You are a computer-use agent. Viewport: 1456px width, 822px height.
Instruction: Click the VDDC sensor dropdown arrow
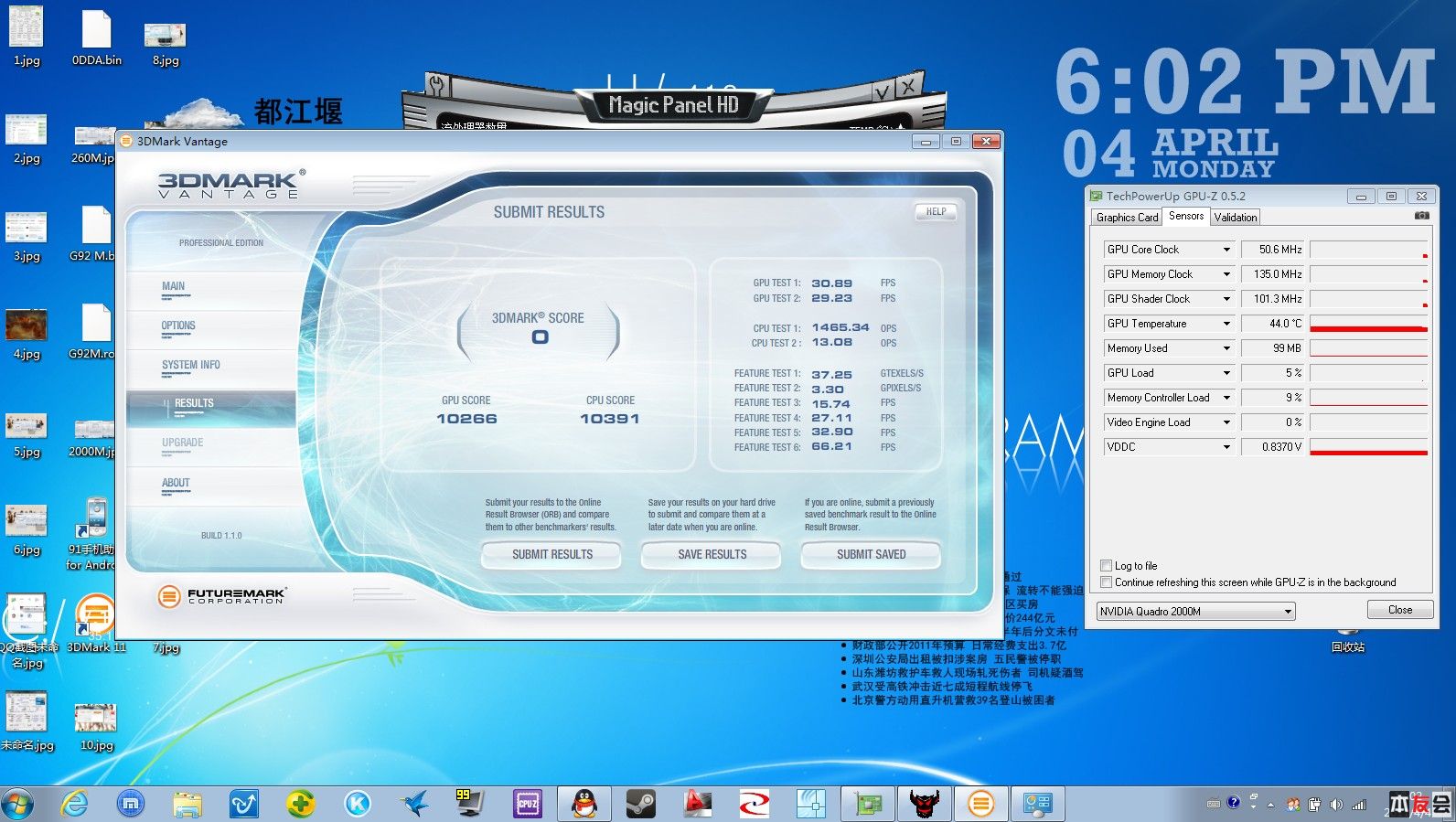click(1226, 447)
